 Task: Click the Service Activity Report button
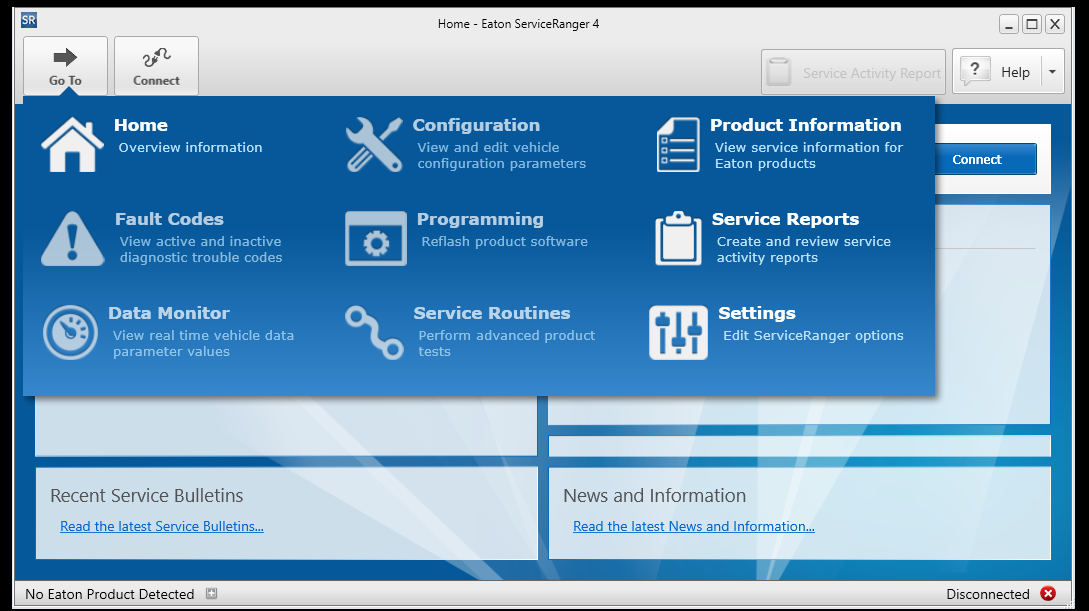click(853, 72)
